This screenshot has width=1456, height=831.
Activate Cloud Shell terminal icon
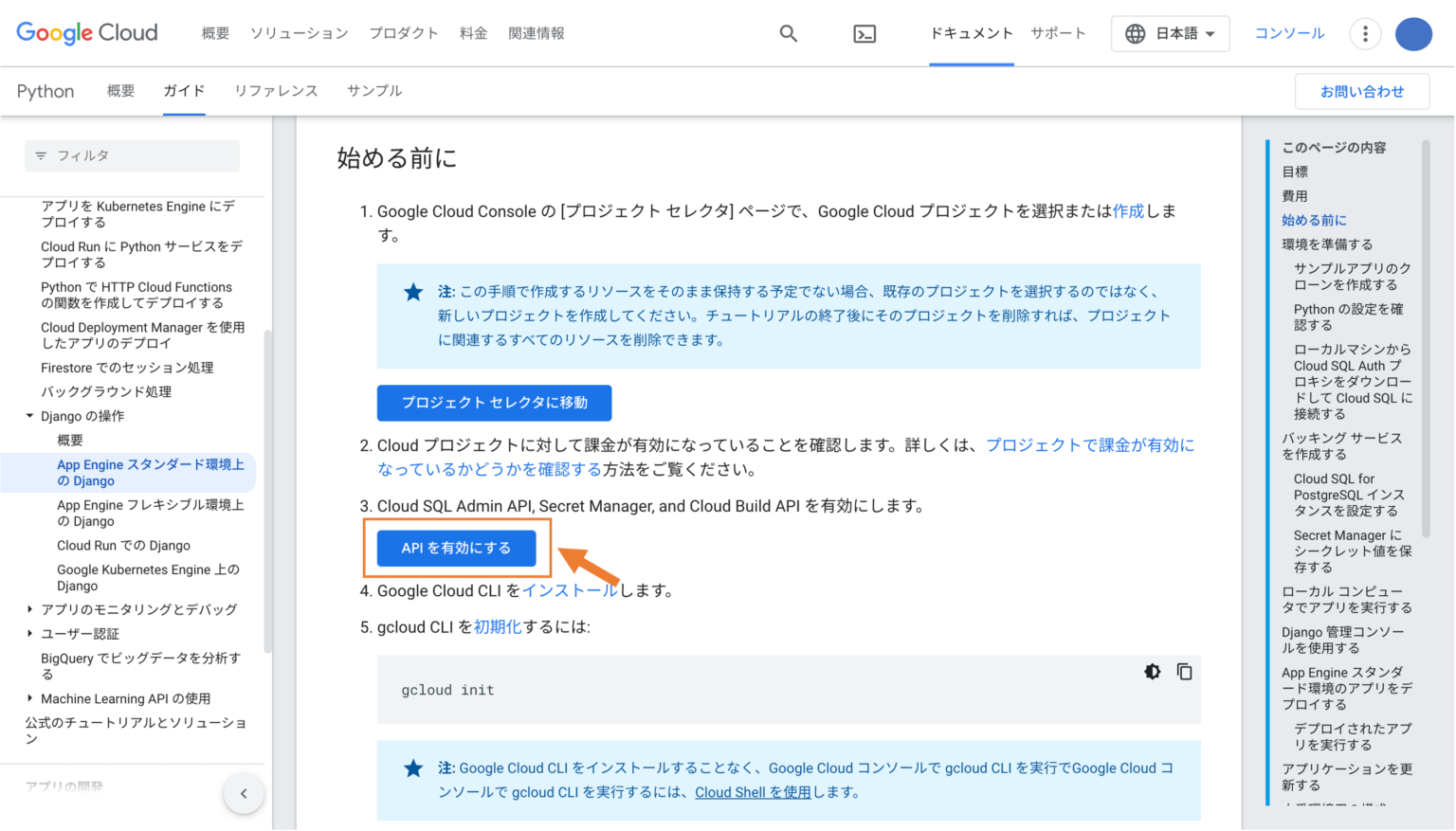coord(864,33)
